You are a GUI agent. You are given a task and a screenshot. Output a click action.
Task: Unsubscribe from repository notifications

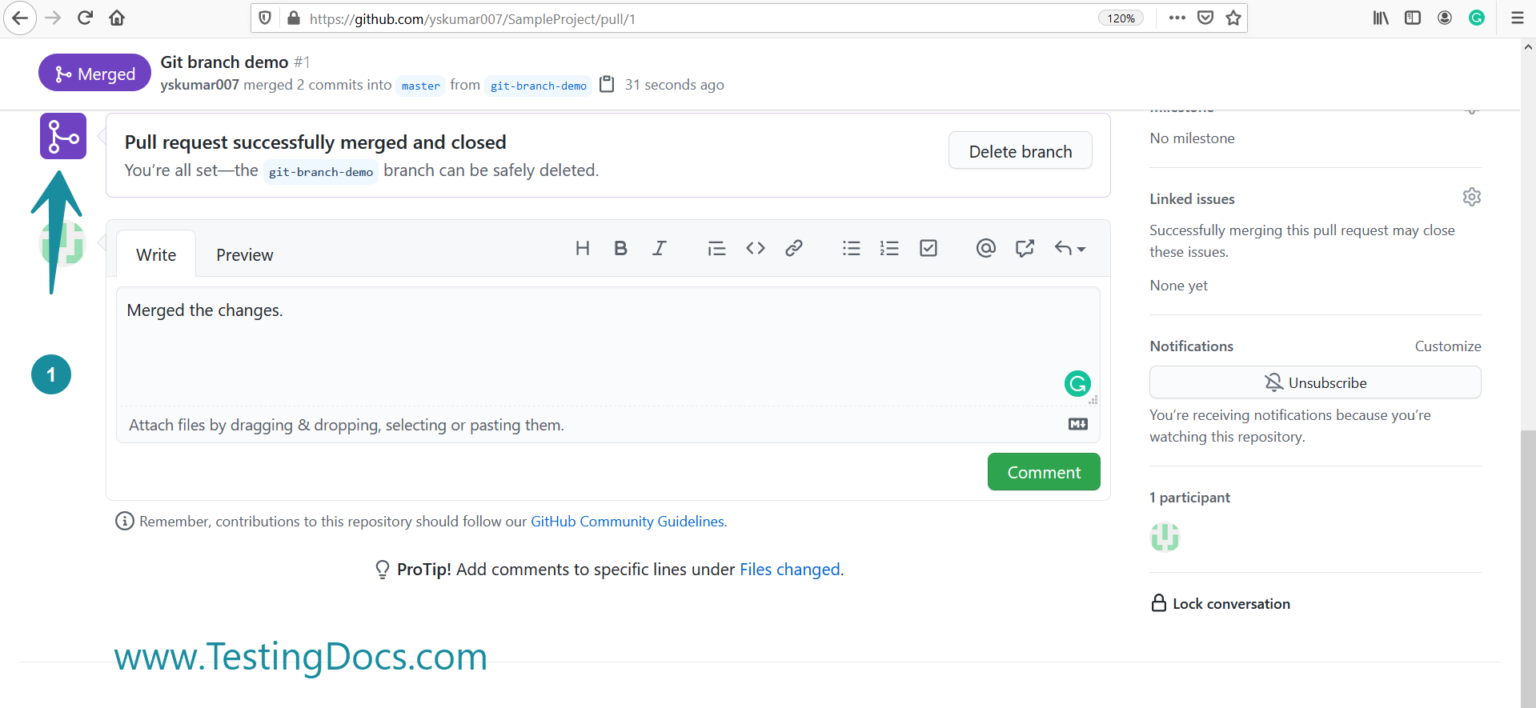pyautogui.click(x=1315, y=382)
